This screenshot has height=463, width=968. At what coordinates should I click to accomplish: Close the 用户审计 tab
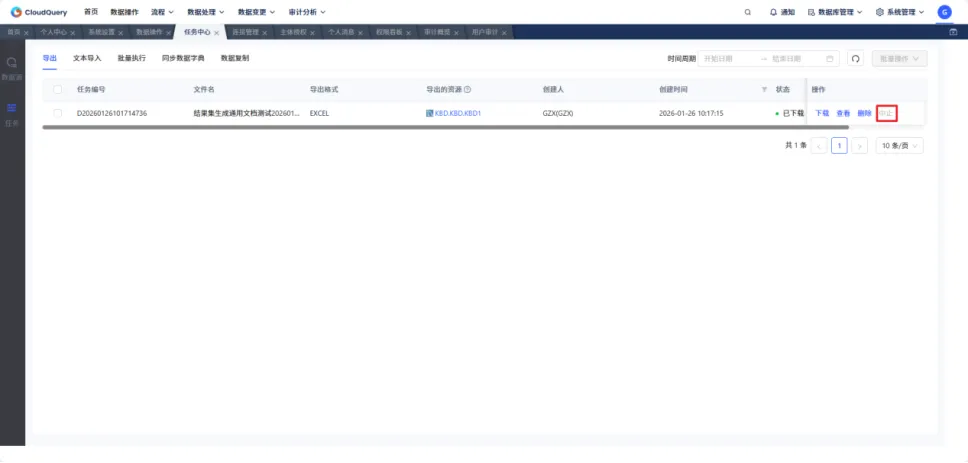click(x=504, y=33)
